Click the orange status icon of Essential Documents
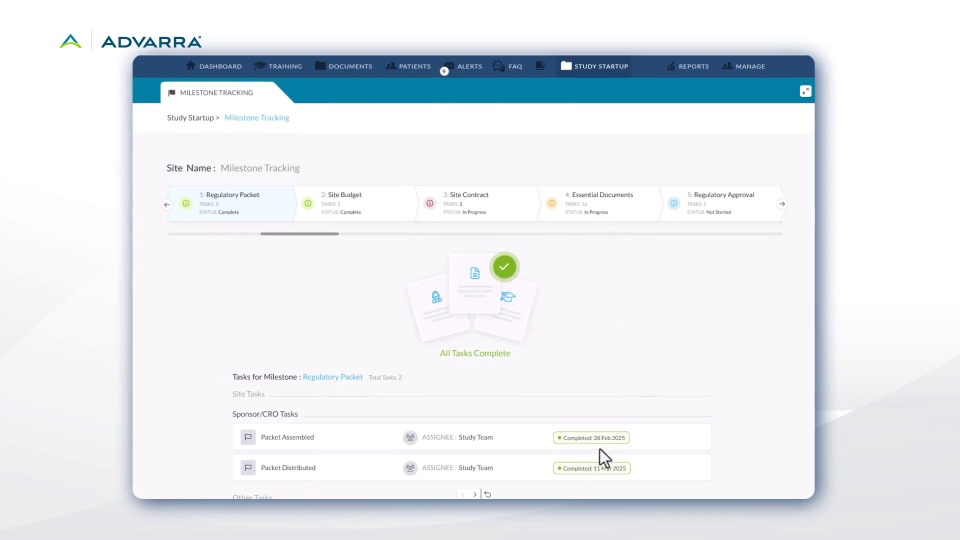Viewport: 960px width, 540px height. point(552,203)
